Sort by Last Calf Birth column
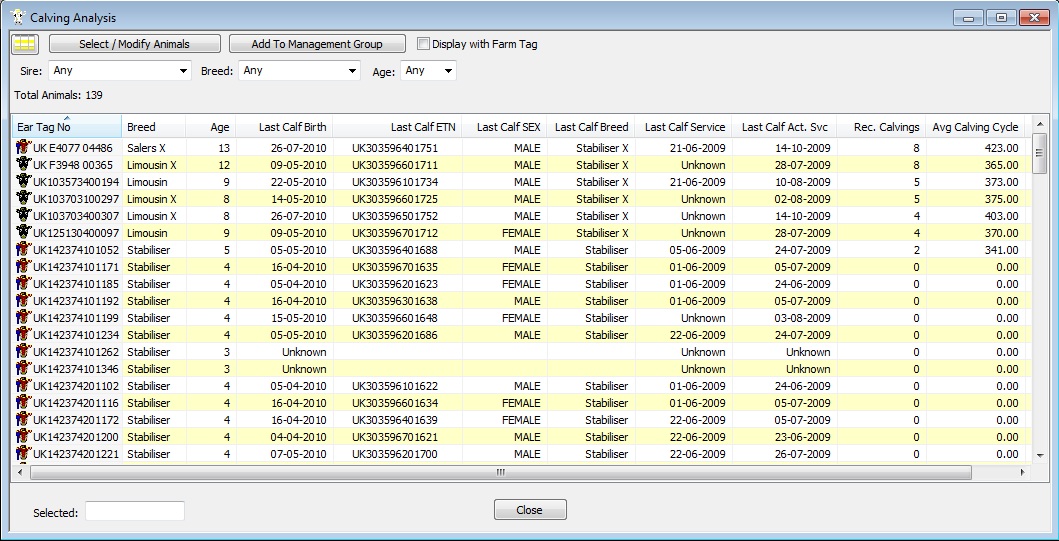This screenshot has height=541, width=1059. click(284, 127)
